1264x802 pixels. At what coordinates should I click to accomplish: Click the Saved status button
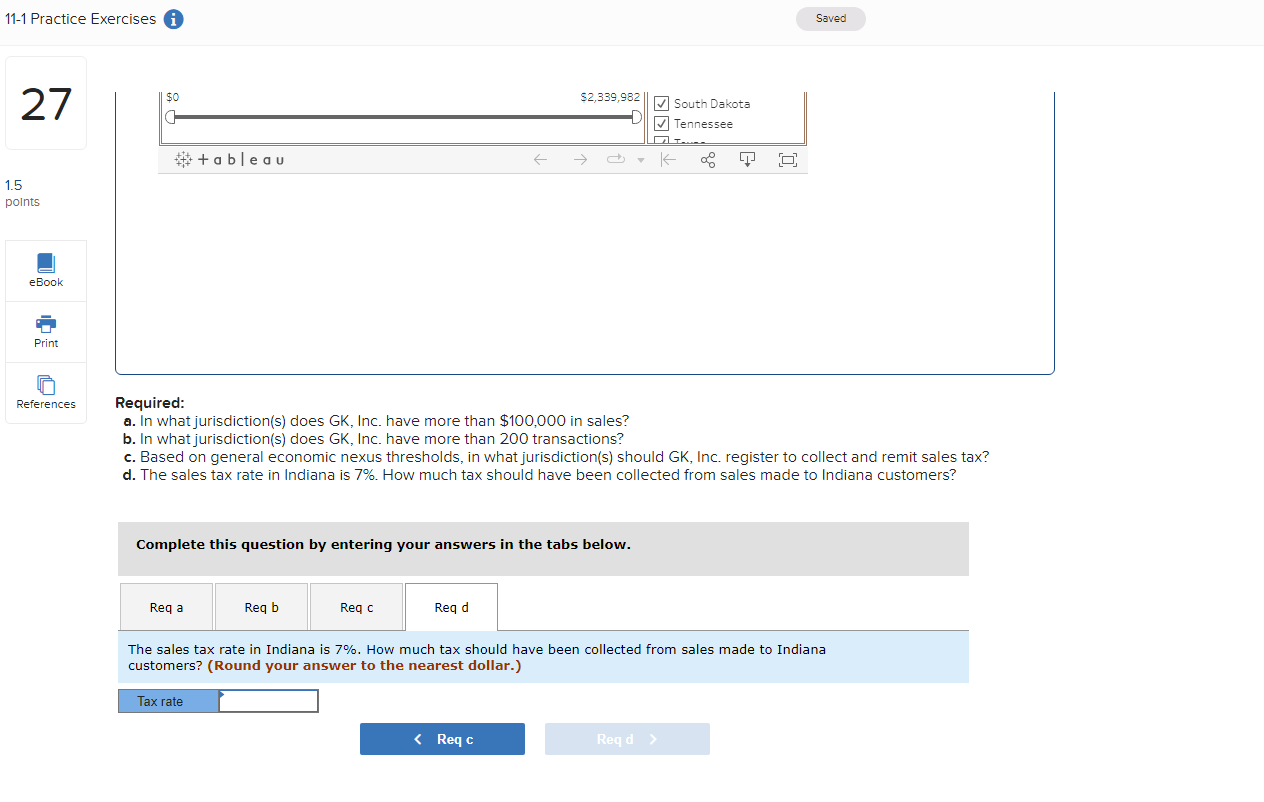(830, 19)
